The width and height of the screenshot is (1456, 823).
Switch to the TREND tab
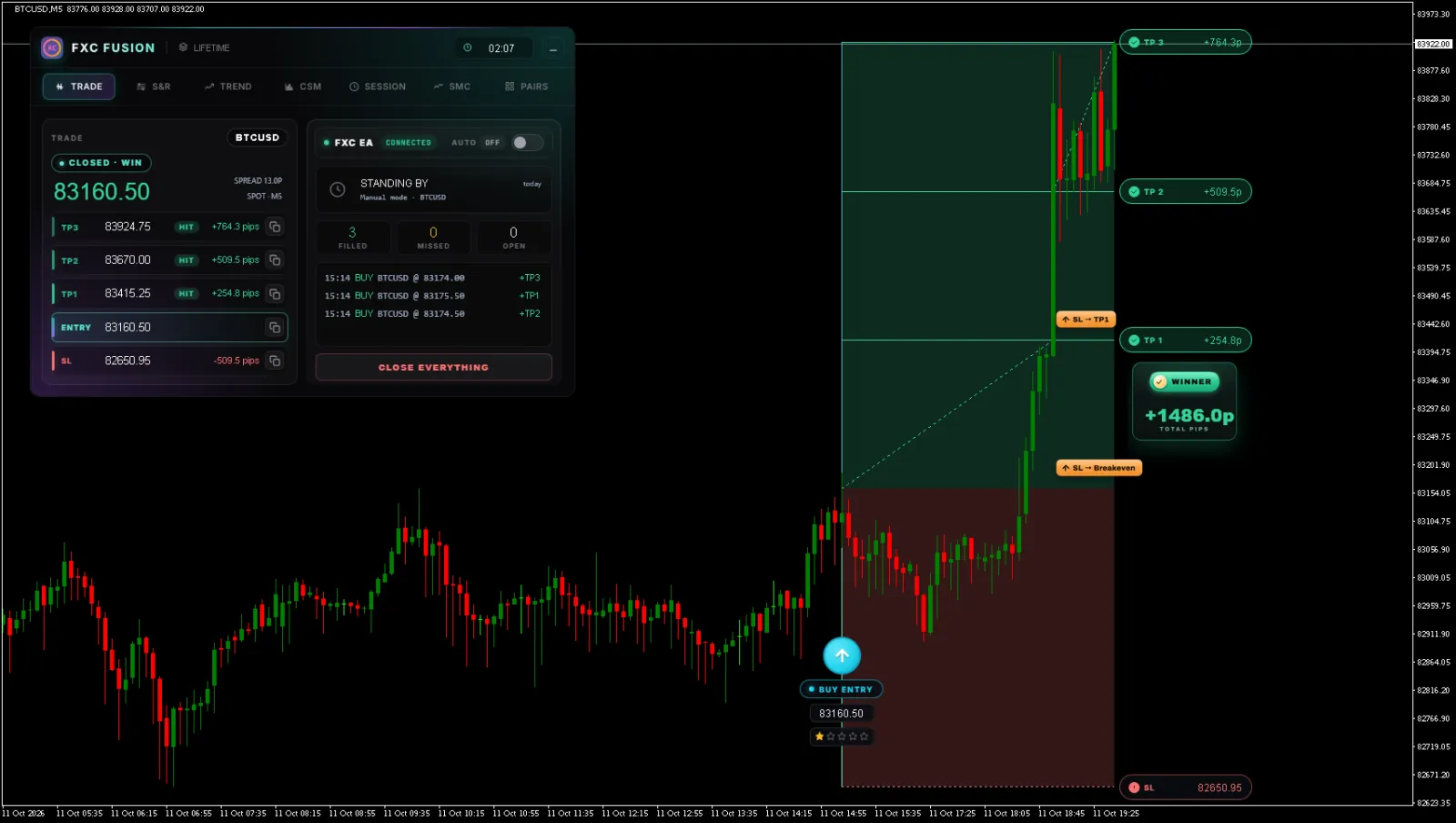tap(228, 86)
